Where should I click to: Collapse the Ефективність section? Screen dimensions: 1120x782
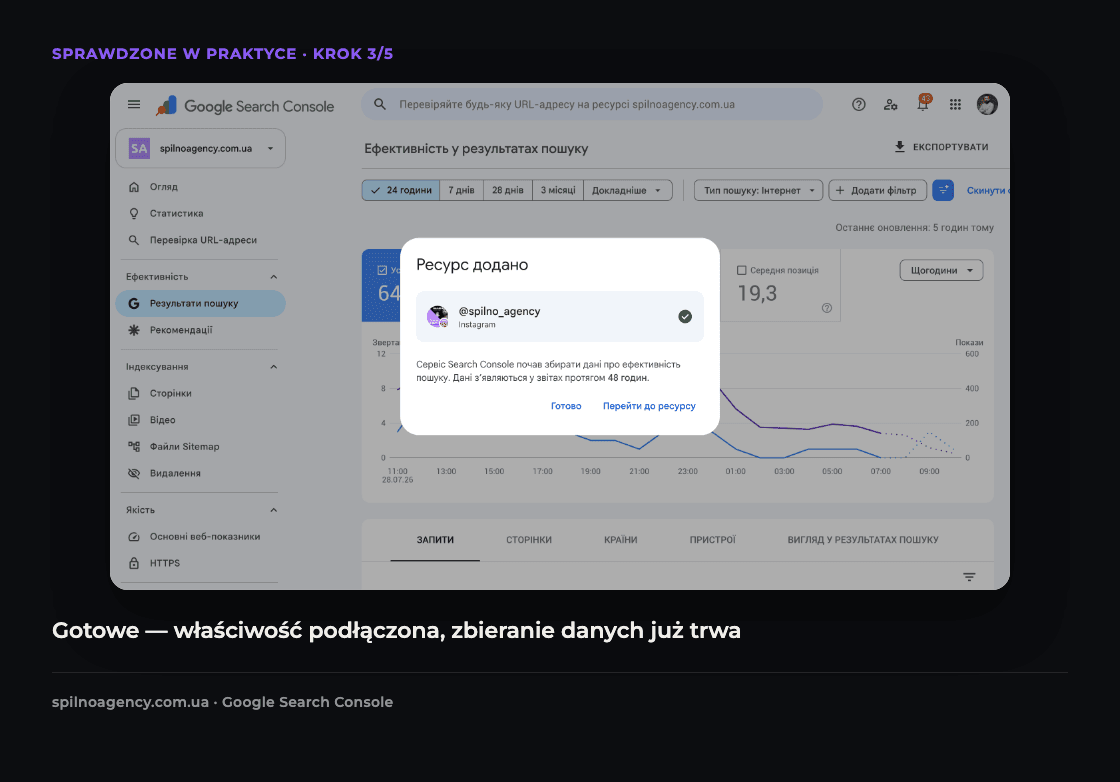tap(273, 276)
